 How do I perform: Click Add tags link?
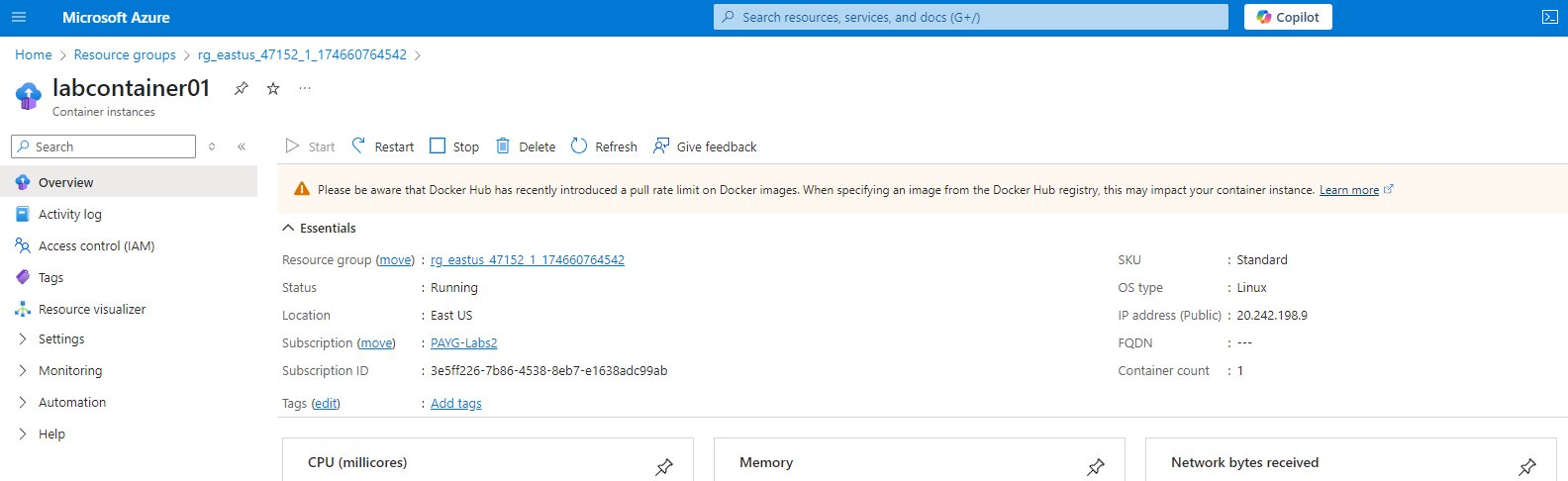(x=456, y=403)
